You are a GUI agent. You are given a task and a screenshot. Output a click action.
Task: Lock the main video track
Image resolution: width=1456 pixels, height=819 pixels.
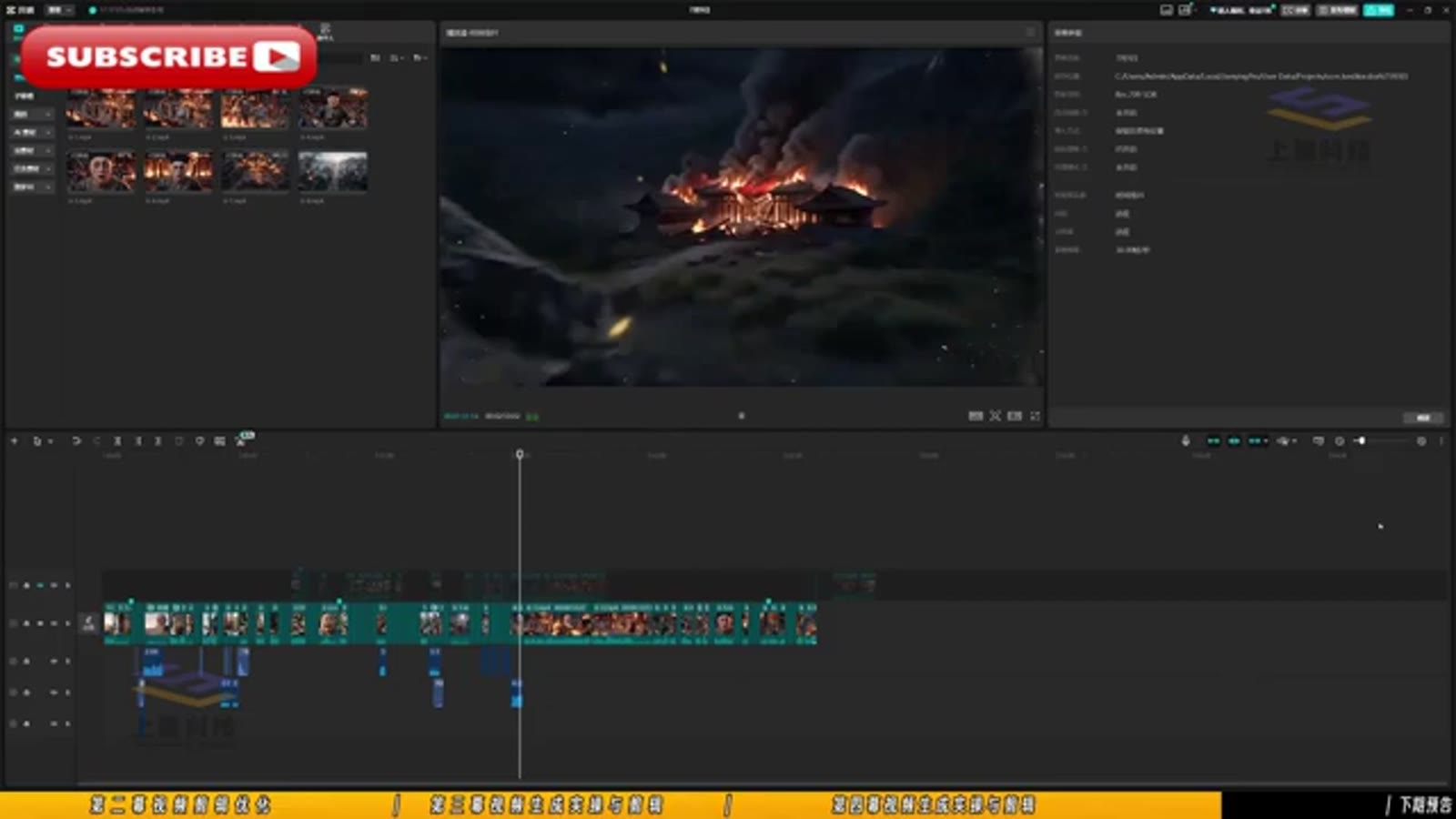[26, 623]
